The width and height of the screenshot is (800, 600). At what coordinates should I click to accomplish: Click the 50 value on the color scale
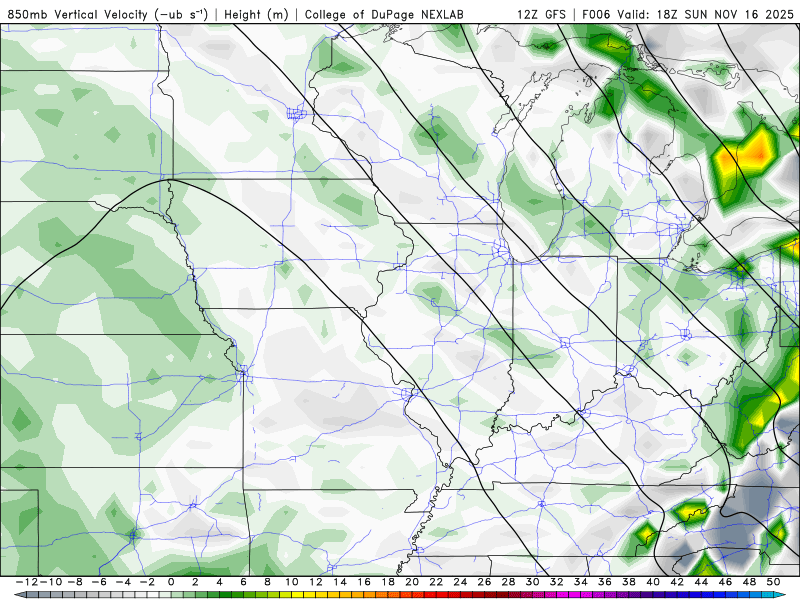tap(774, 582)
